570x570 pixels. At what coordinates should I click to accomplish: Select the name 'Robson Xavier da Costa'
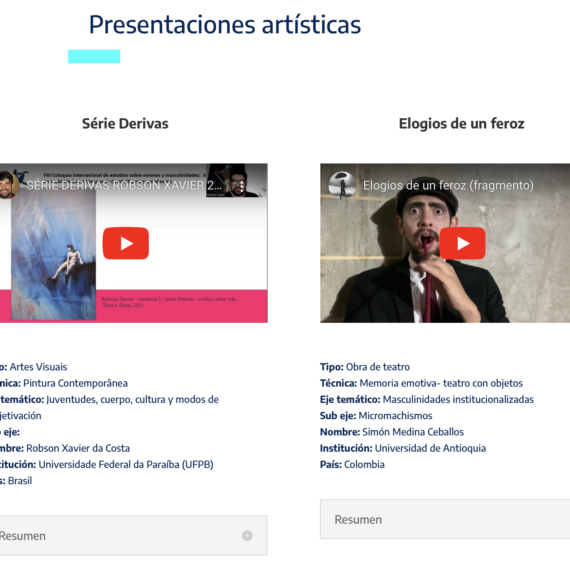(78, 448)
